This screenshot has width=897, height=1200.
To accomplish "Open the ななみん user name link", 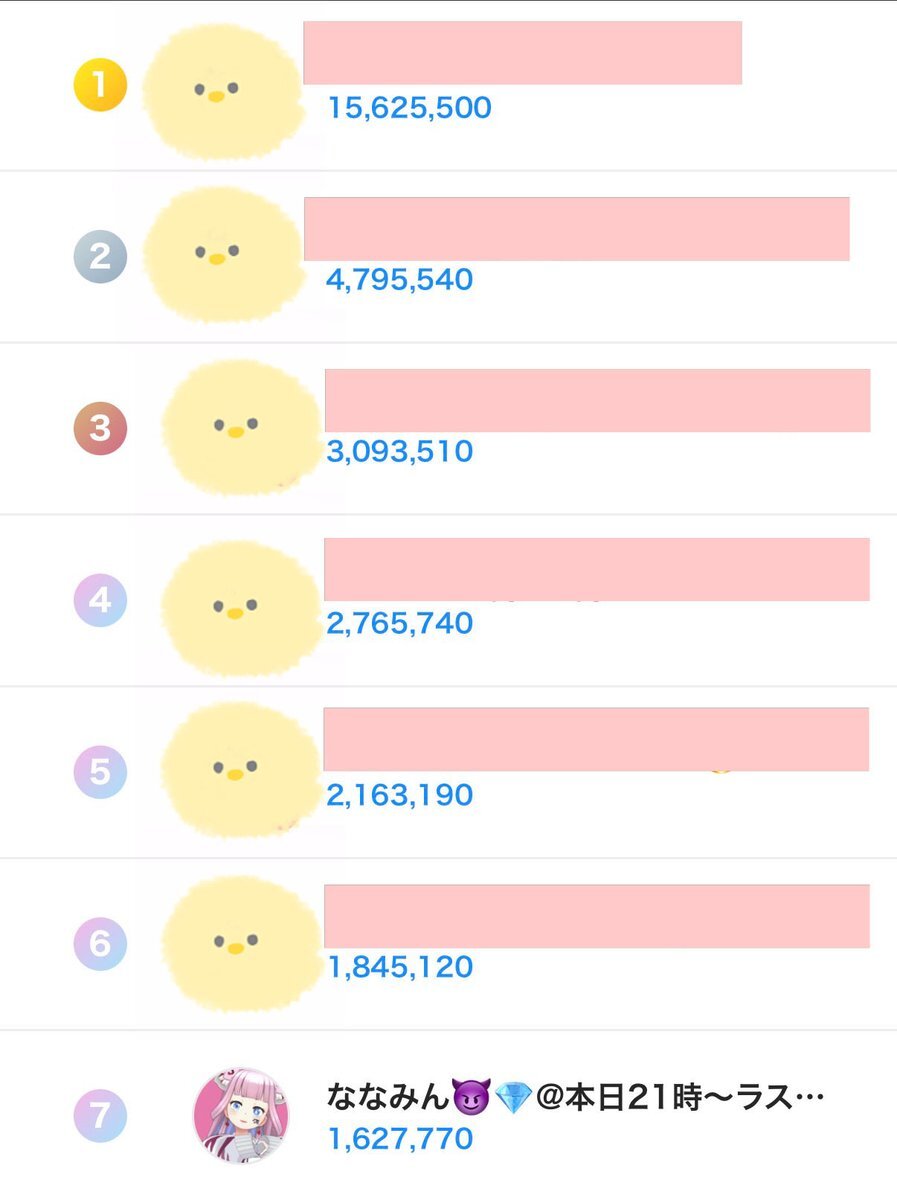I will (575, 1097).
